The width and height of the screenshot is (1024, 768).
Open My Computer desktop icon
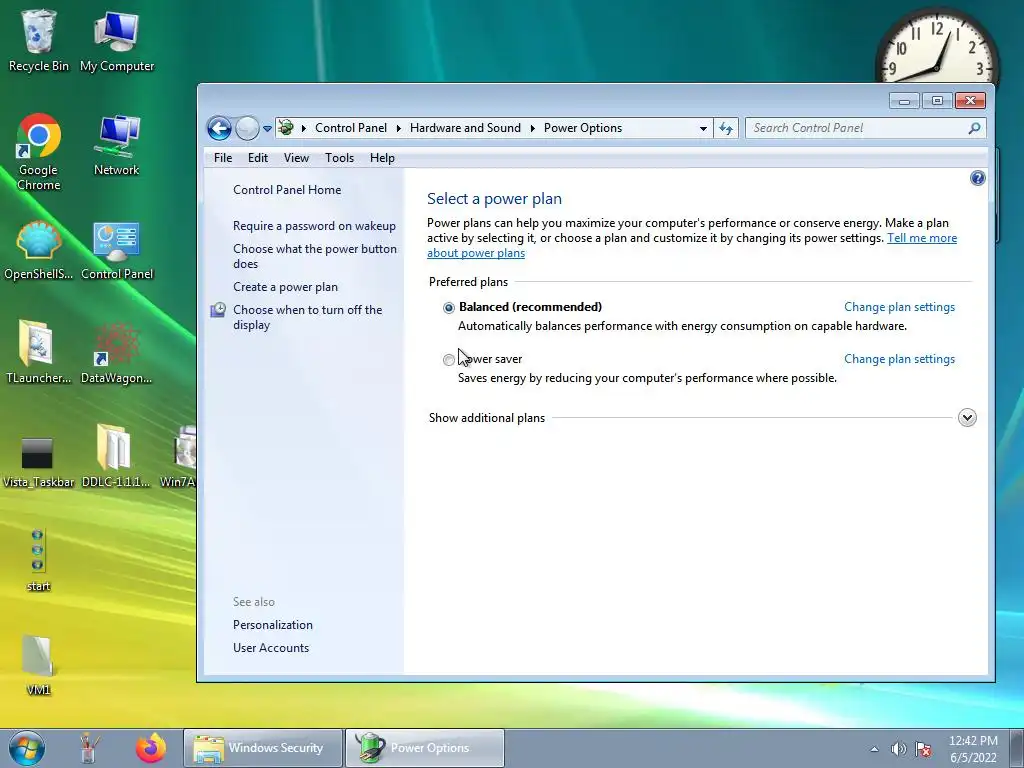tap(117, 40)
